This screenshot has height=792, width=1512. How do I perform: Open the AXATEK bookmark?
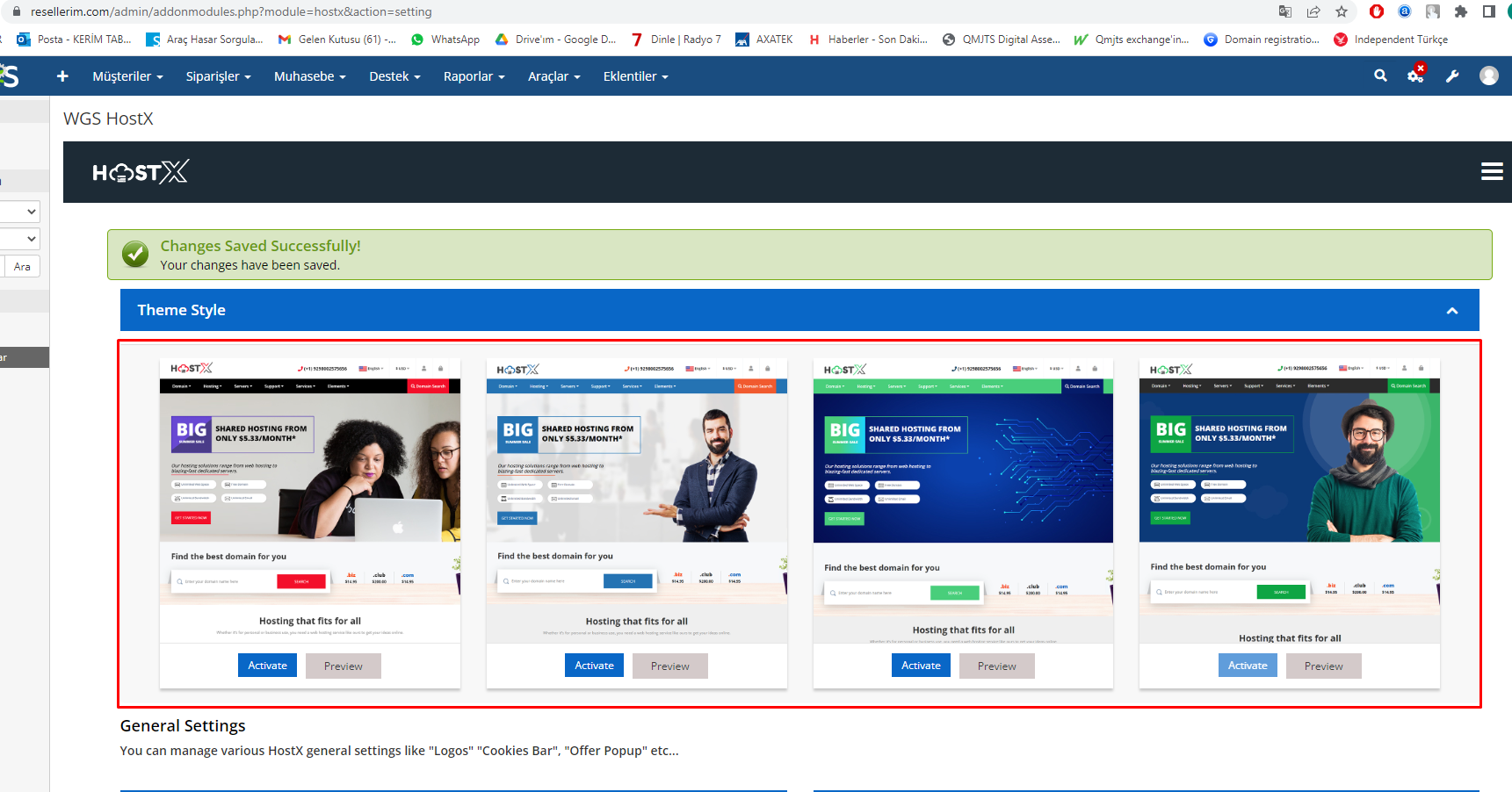(x=763, y=40)
